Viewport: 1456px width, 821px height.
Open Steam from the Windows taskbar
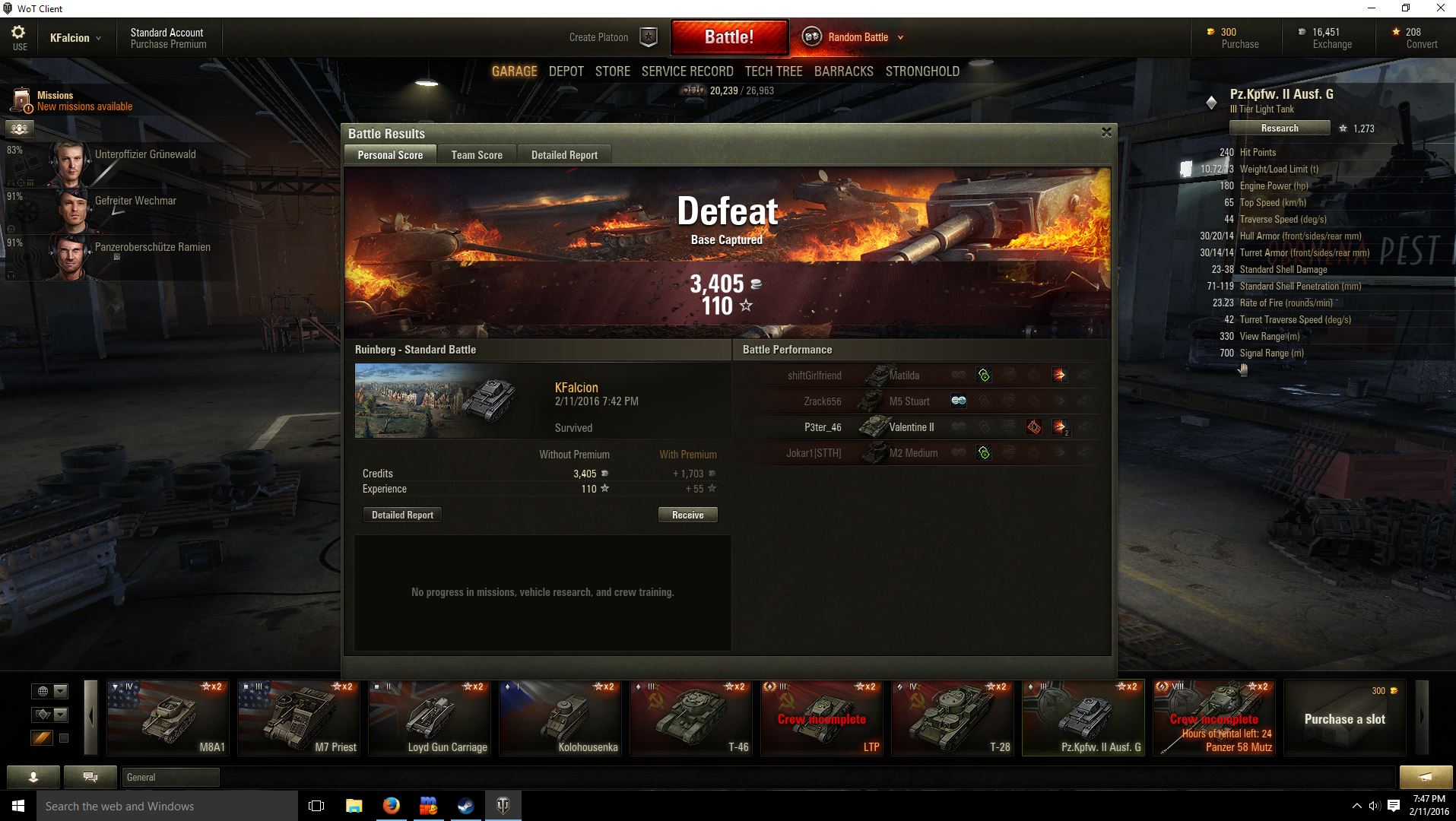click(x=465, y=806)
